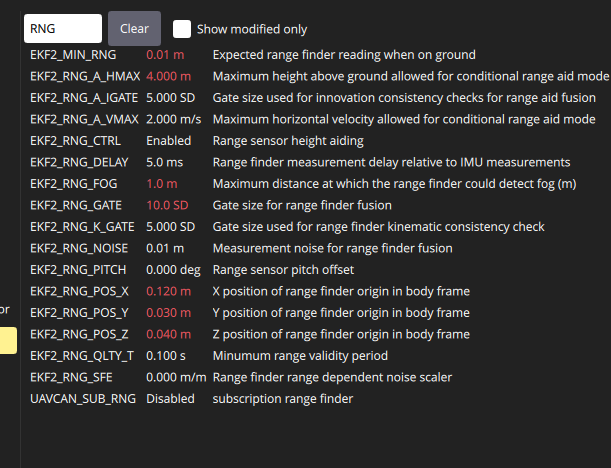
Task: Edit the EKF2_RNG_FOG value 1.0 m
Action: coord(163,184)
